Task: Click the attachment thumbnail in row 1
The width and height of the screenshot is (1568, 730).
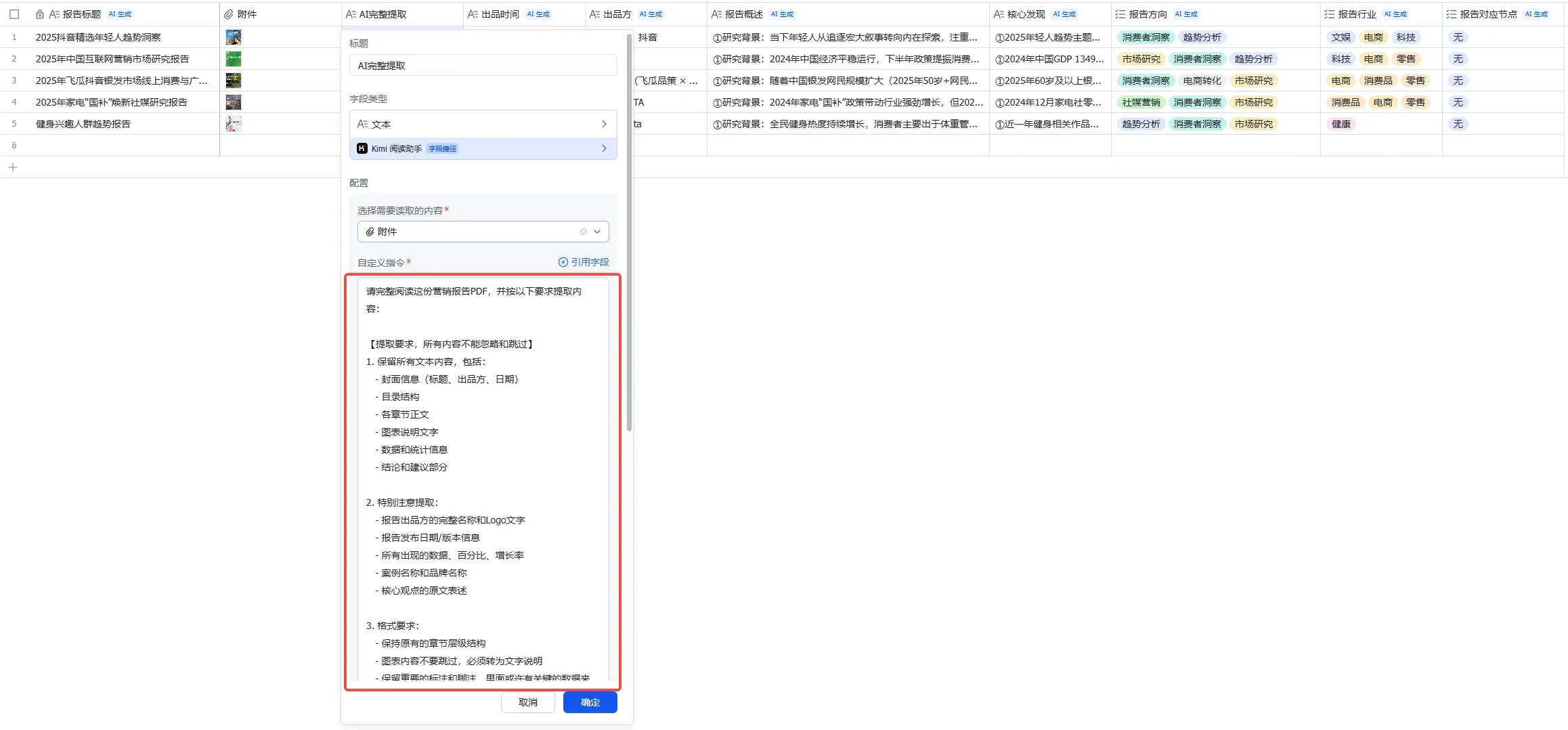Action: (234, 37)
